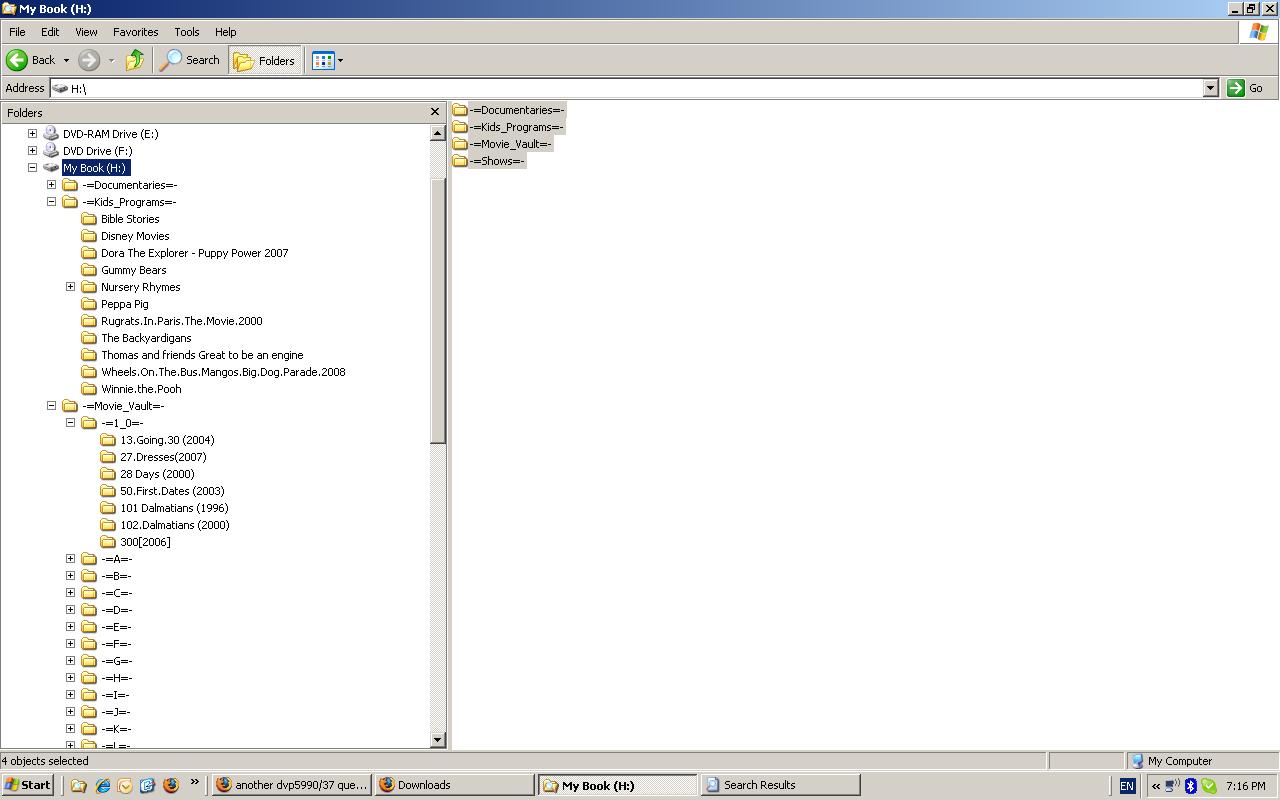Viewport: 1280px width, 800px height.
Task: Launch Firefox from Quick Launch
Action: click(x=170, y=785)
